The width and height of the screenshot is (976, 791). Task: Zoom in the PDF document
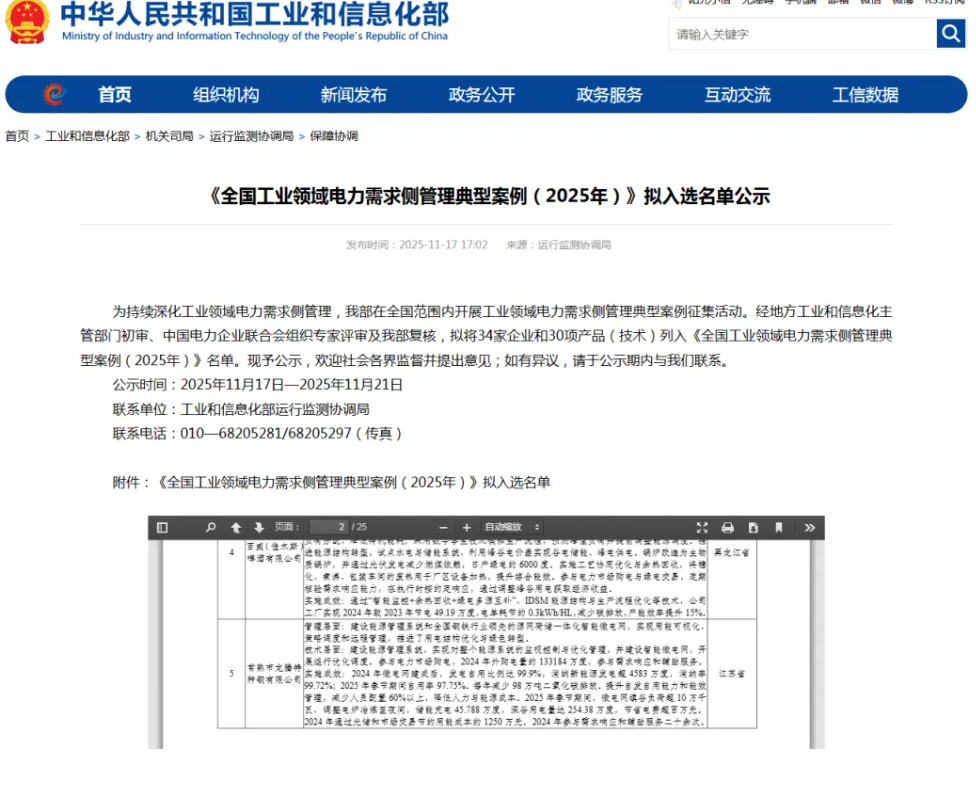coord(465,527)
